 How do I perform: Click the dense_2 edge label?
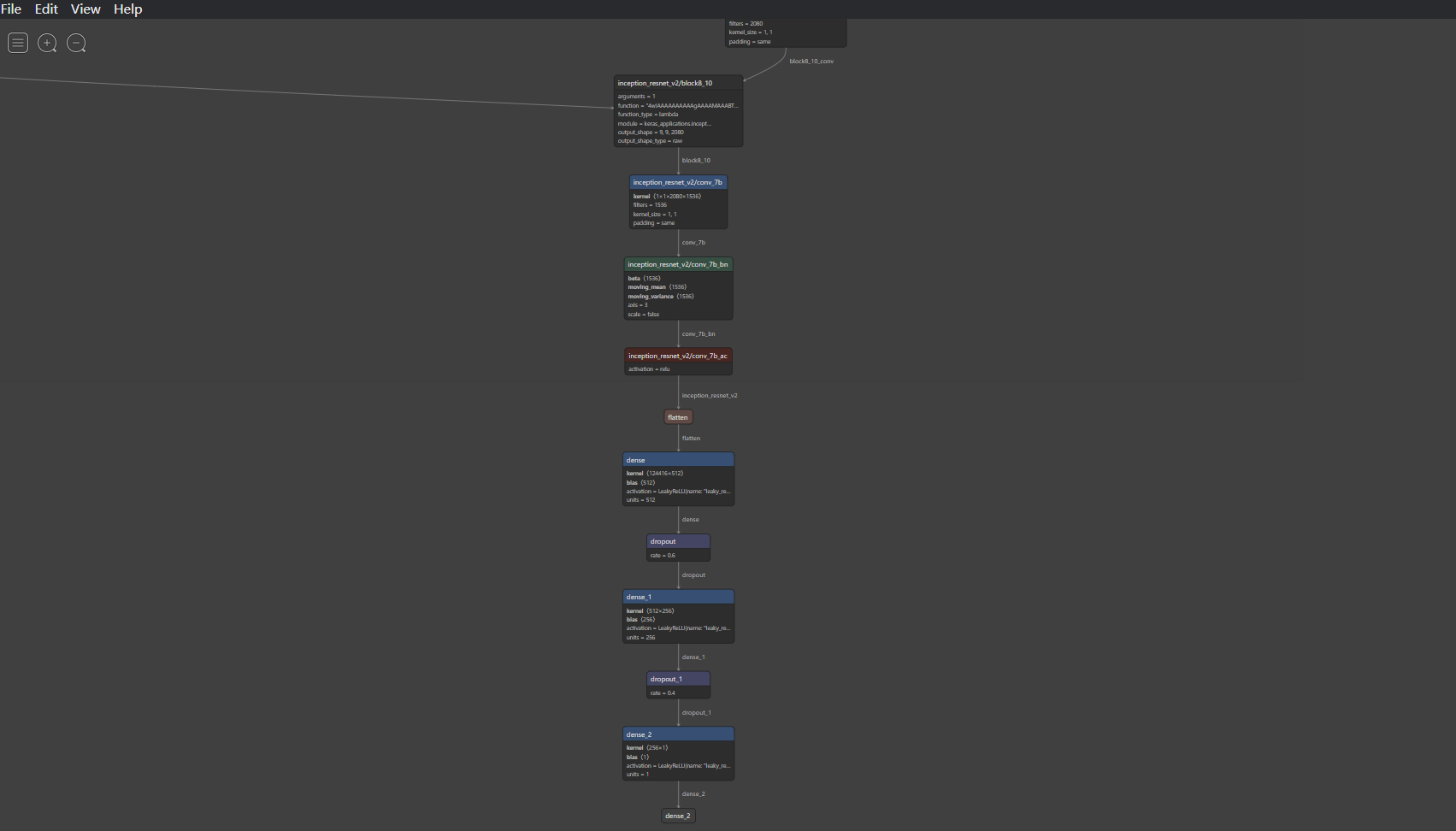[x=693, y=794]
